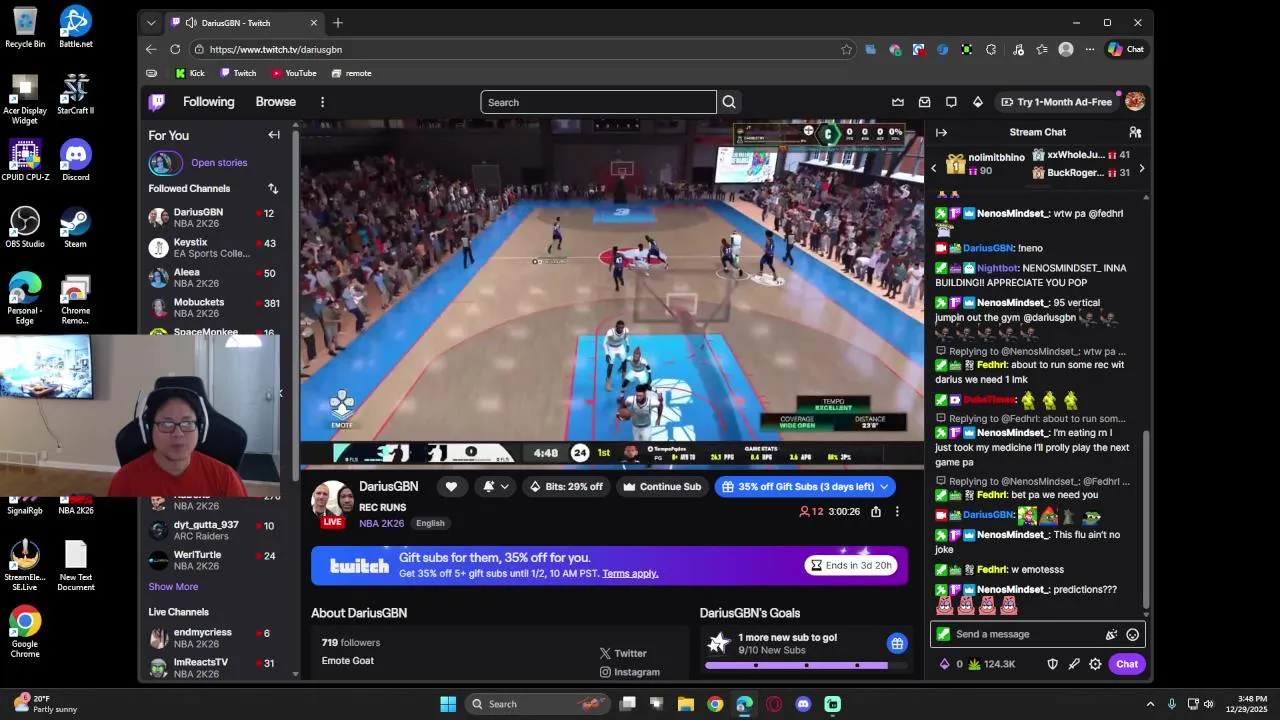Image resolution: width=1280 pixels, height=720 pixels.
Task: Toggle notification bell for DariusGBN
Action: pyautogui.click(x=489, y=487)
